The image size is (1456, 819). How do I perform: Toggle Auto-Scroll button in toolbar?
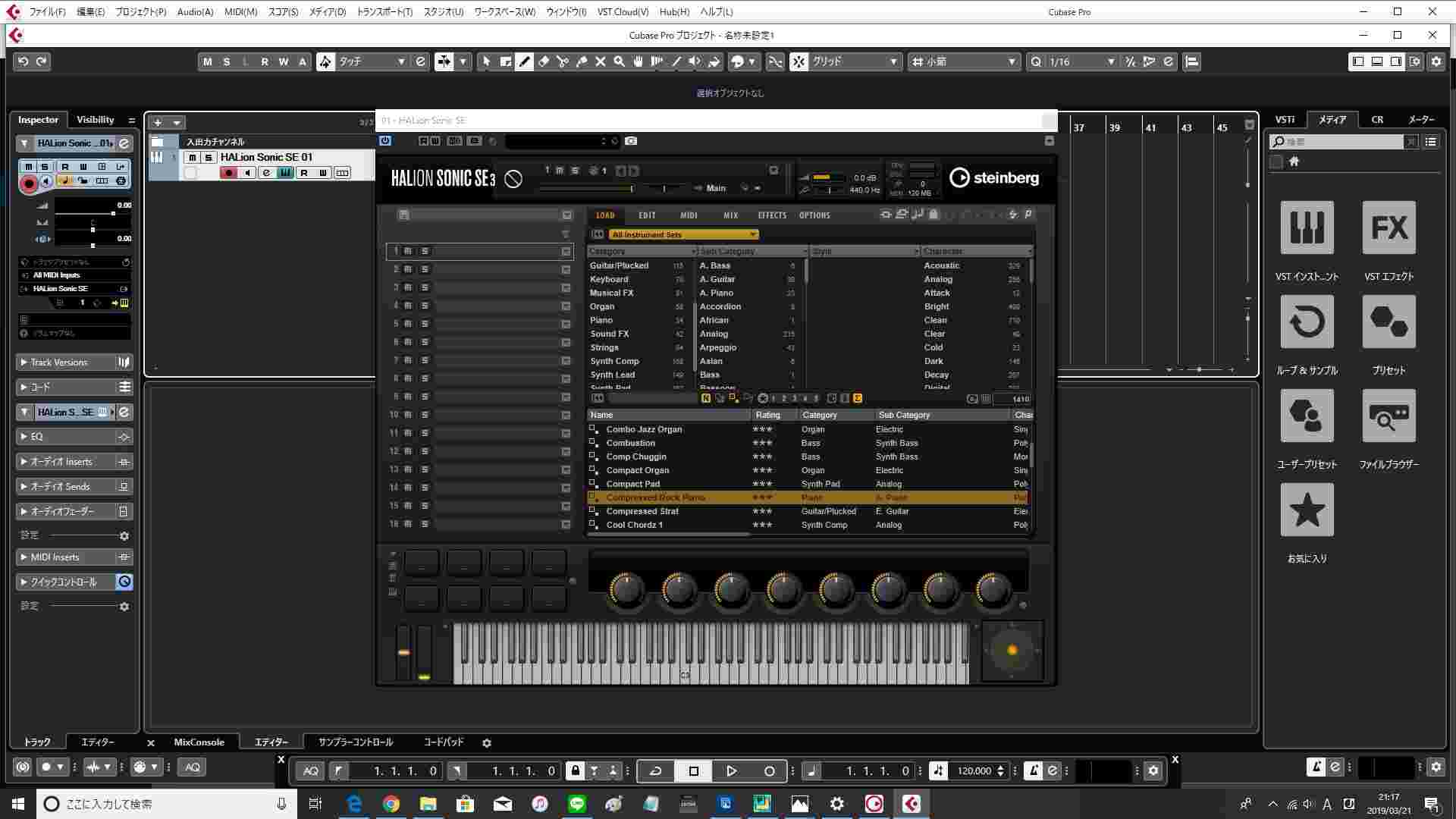(444, 61)
